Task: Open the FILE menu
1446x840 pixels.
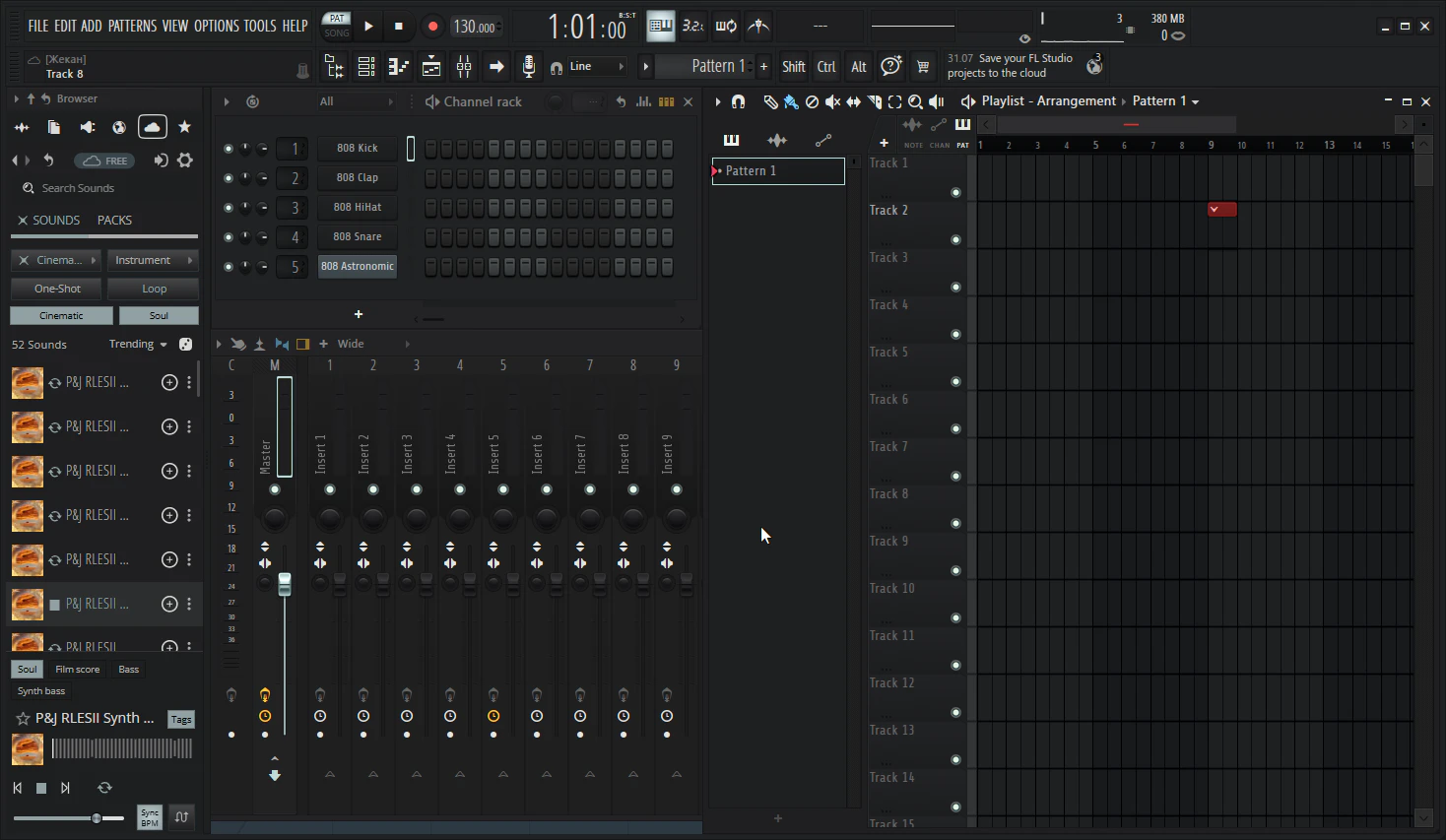Action: tap(38, 26)
